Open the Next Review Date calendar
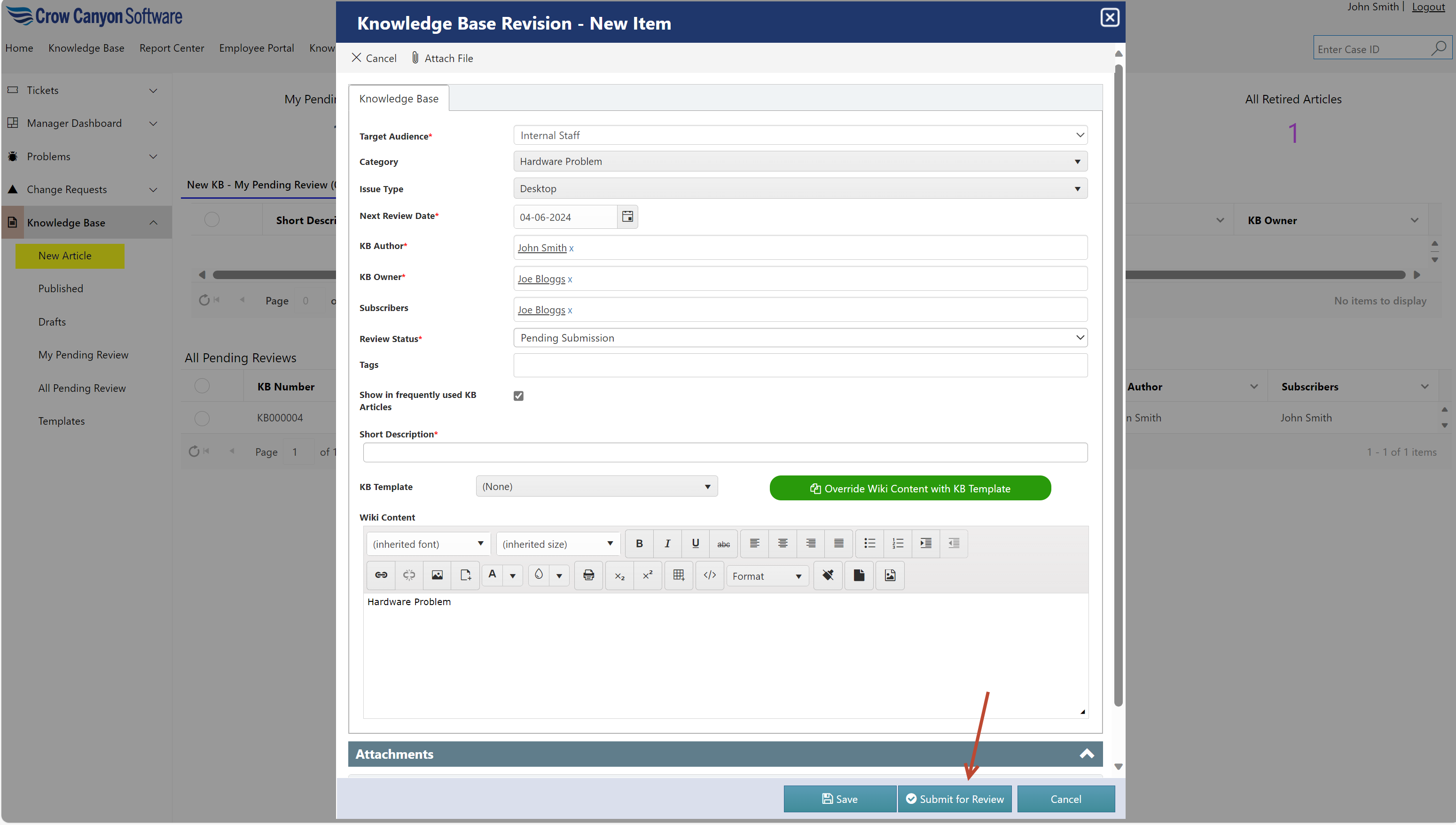This screenshot has width=1456, height=825. (627, 217)
